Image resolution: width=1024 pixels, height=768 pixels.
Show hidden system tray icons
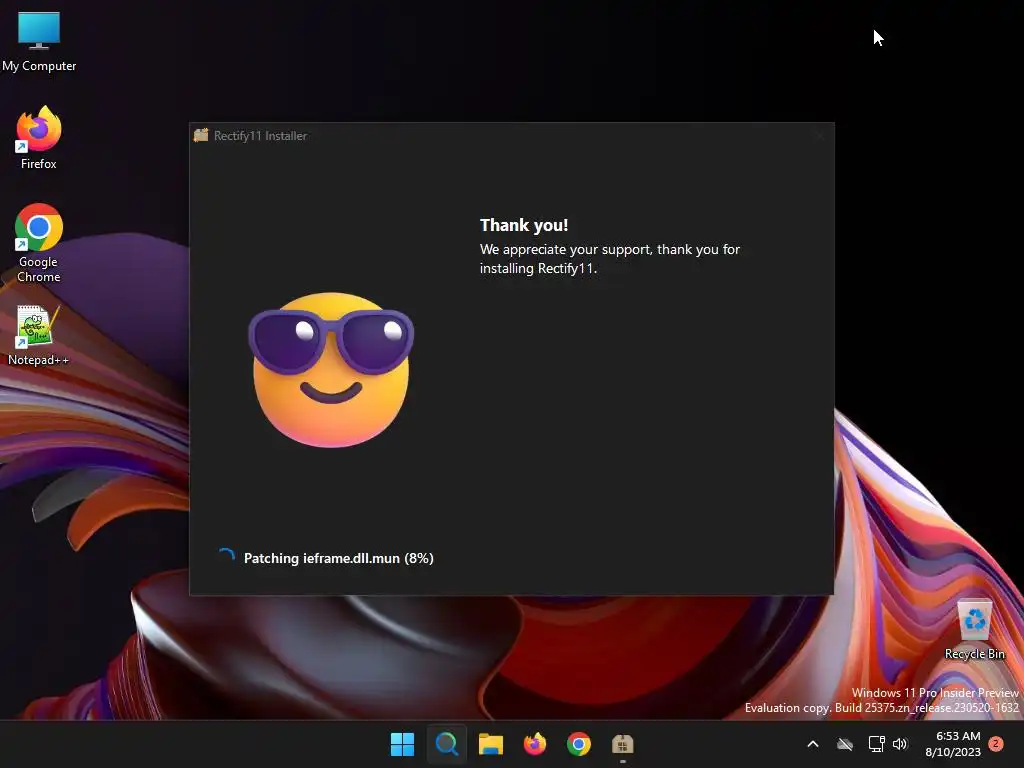click(813, 744)
